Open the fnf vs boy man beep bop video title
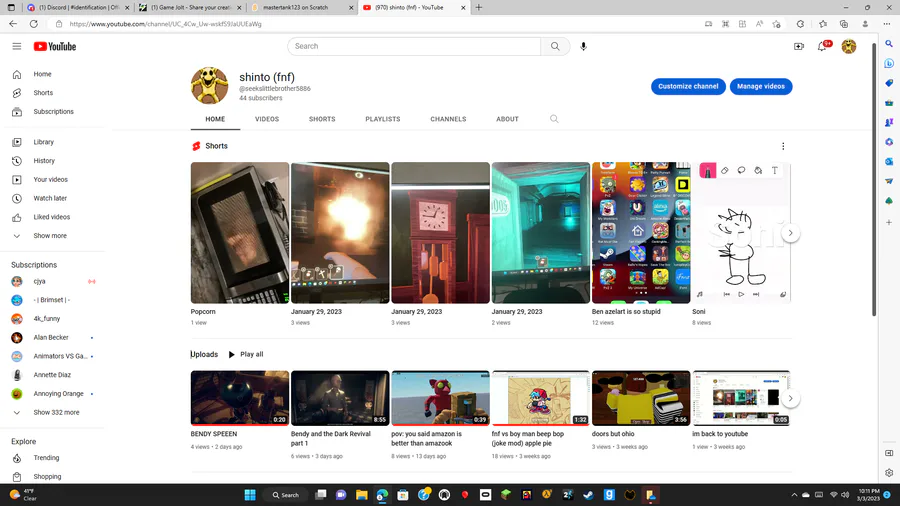The height and width of the screenshot is (506, 900). [x=527, y=439]
